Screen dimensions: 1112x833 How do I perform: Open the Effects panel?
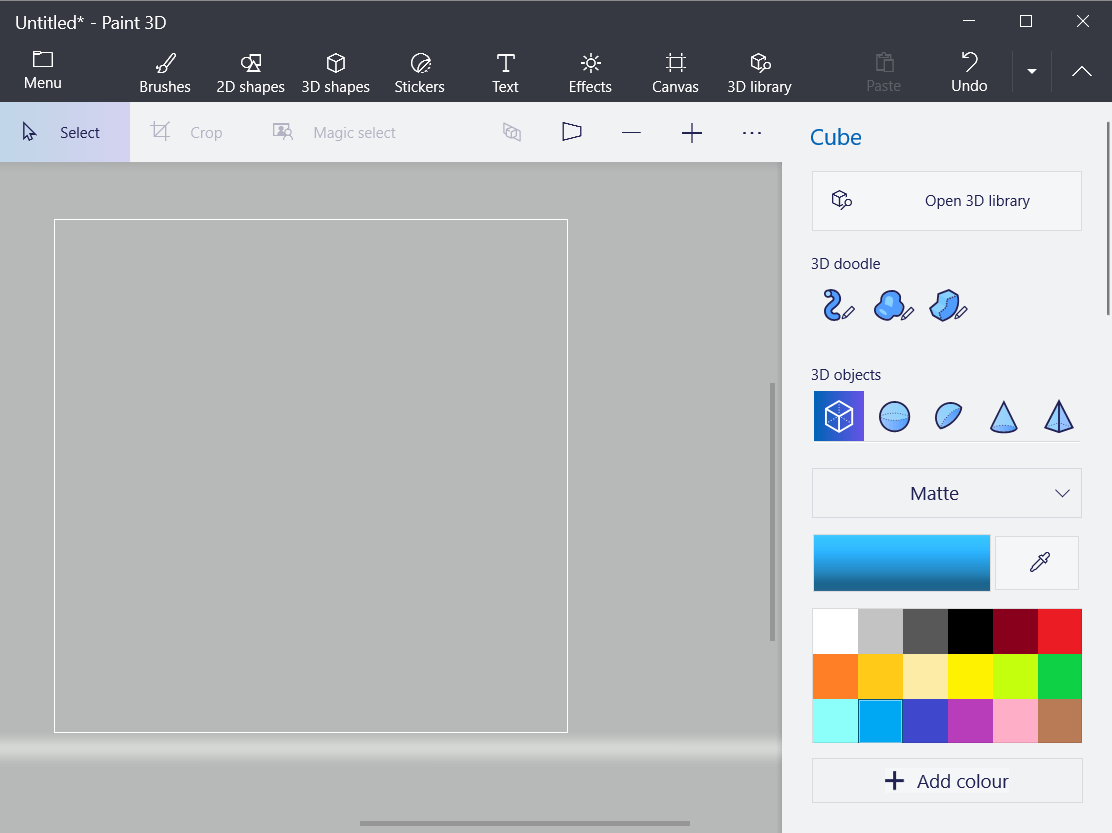589,71
